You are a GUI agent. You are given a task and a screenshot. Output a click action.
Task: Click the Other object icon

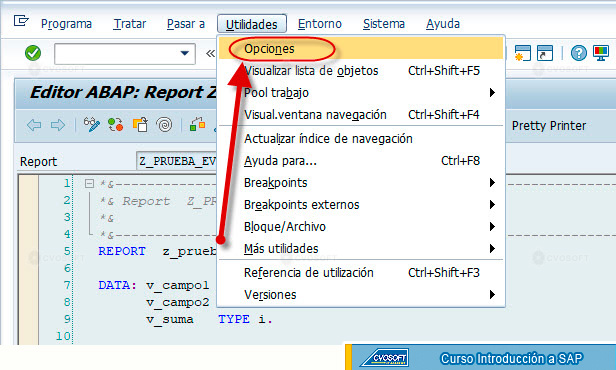[140, 125]
